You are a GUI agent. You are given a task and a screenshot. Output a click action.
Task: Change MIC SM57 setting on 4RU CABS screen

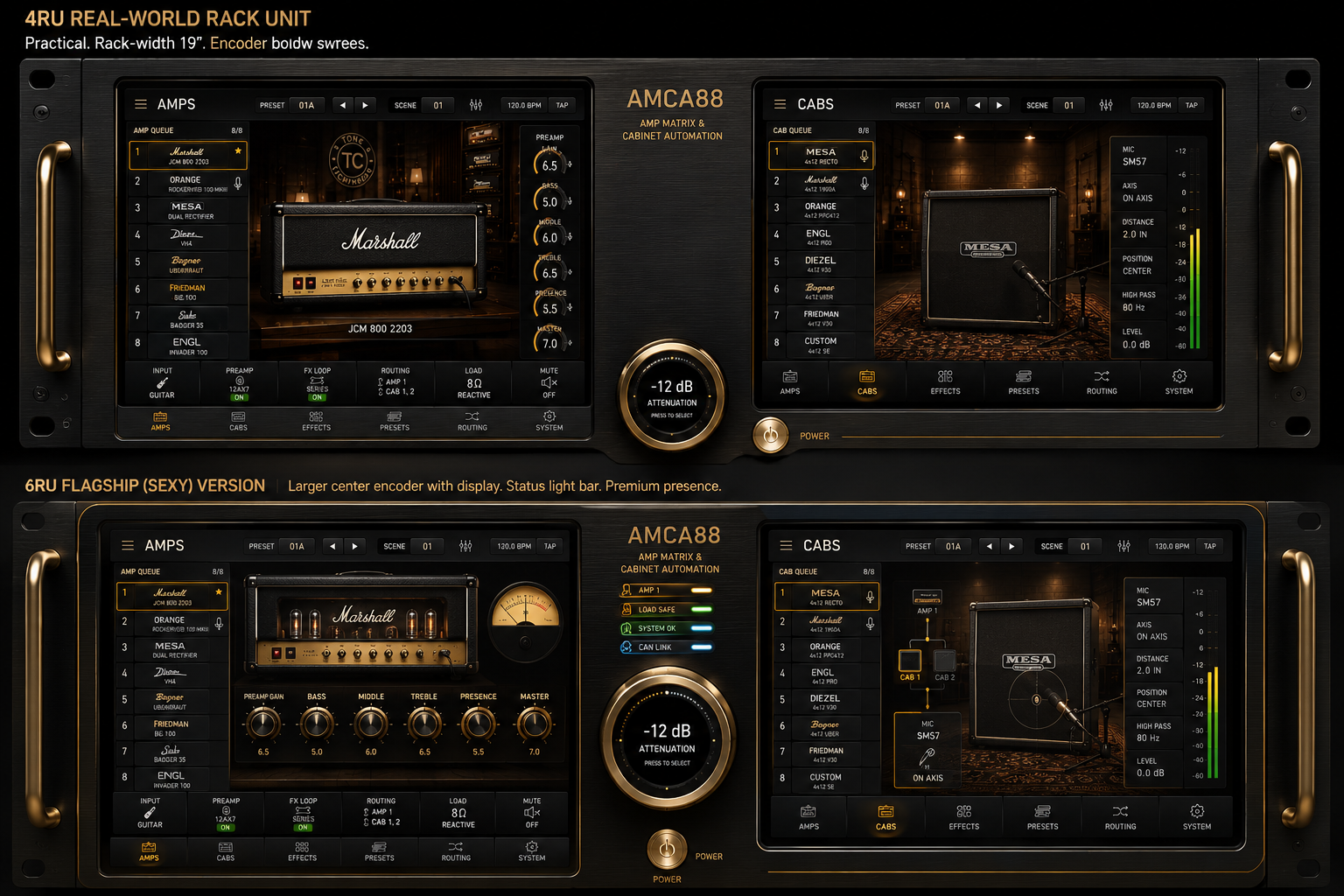(1138, 156)
